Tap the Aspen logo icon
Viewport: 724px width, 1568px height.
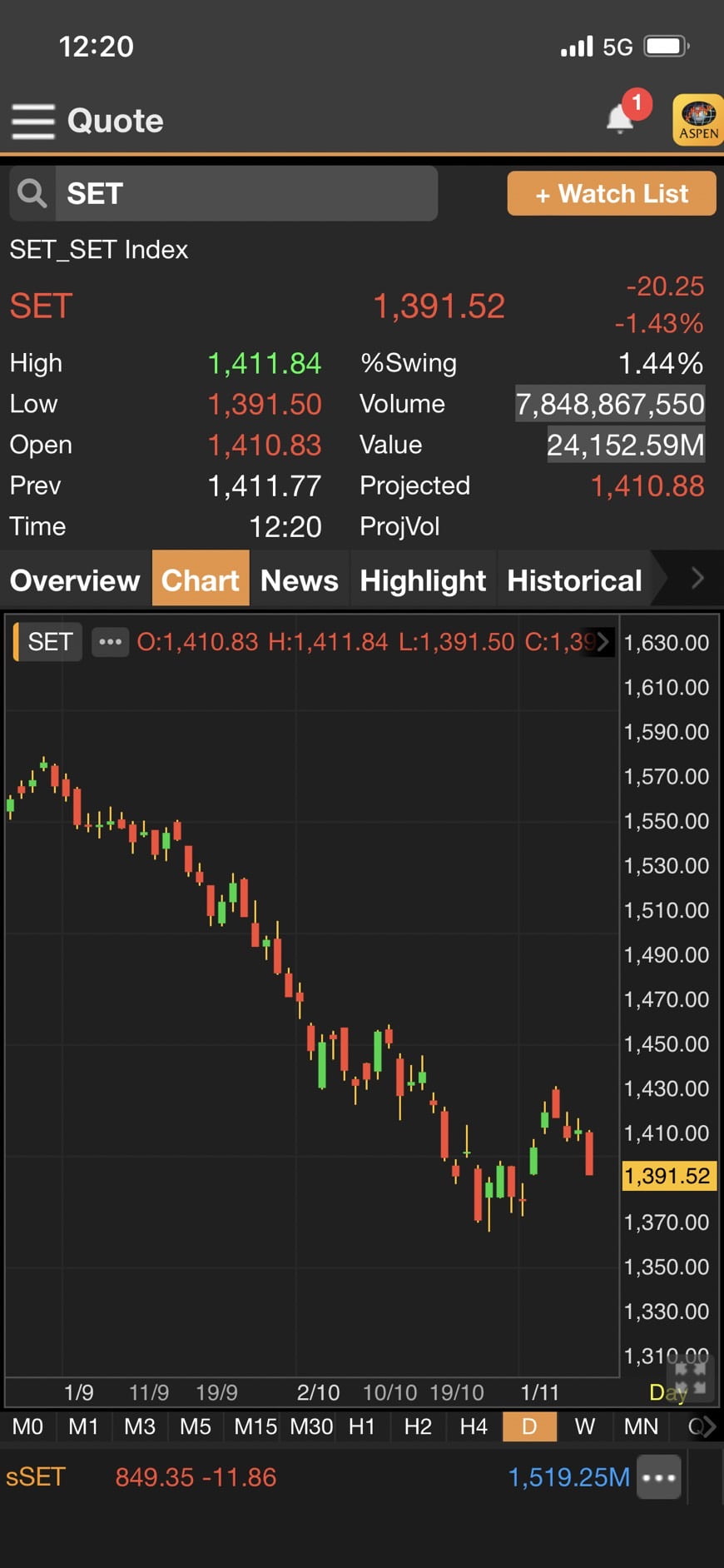click(697, 121)
